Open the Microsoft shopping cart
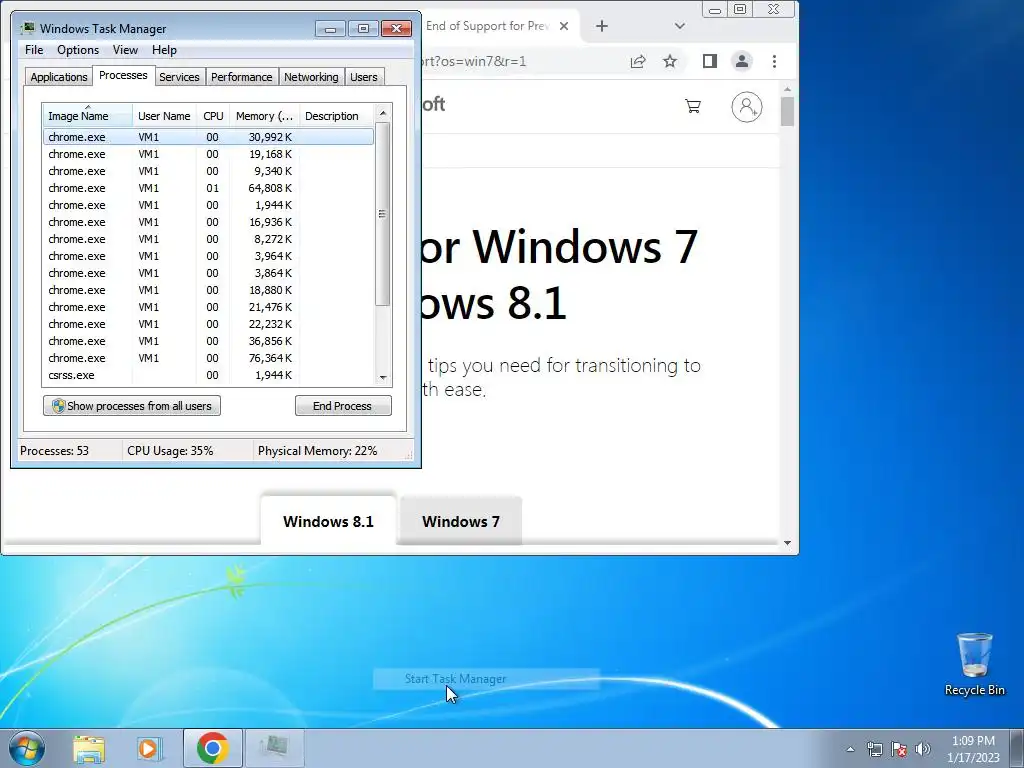 (693, 106)
